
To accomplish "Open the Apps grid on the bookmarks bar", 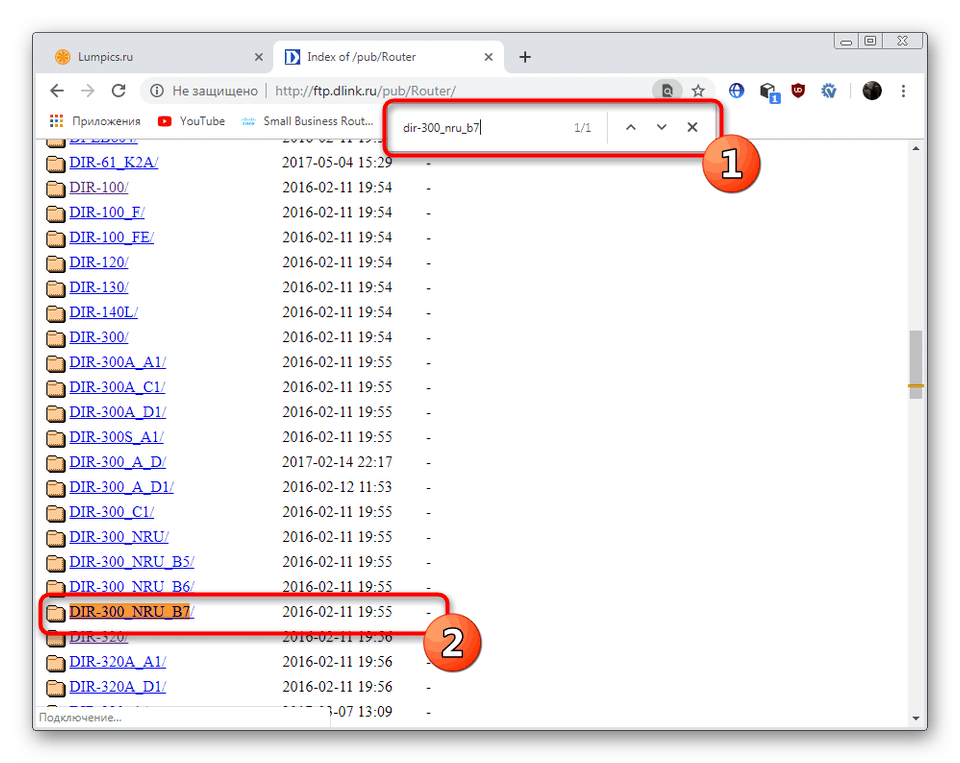I will coord(56,121).
